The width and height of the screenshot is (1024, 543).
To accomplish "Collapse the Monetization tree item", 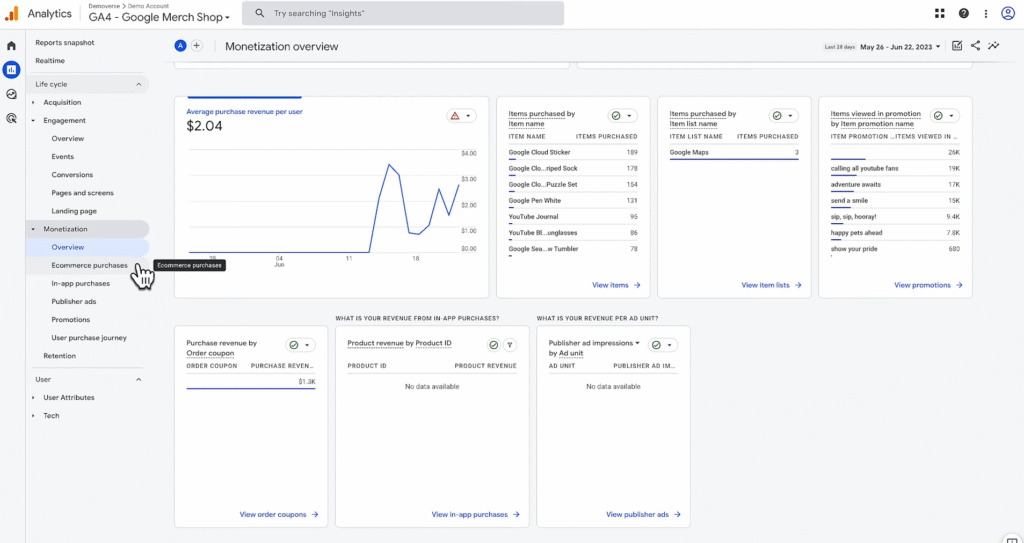I will pos(33,229).
